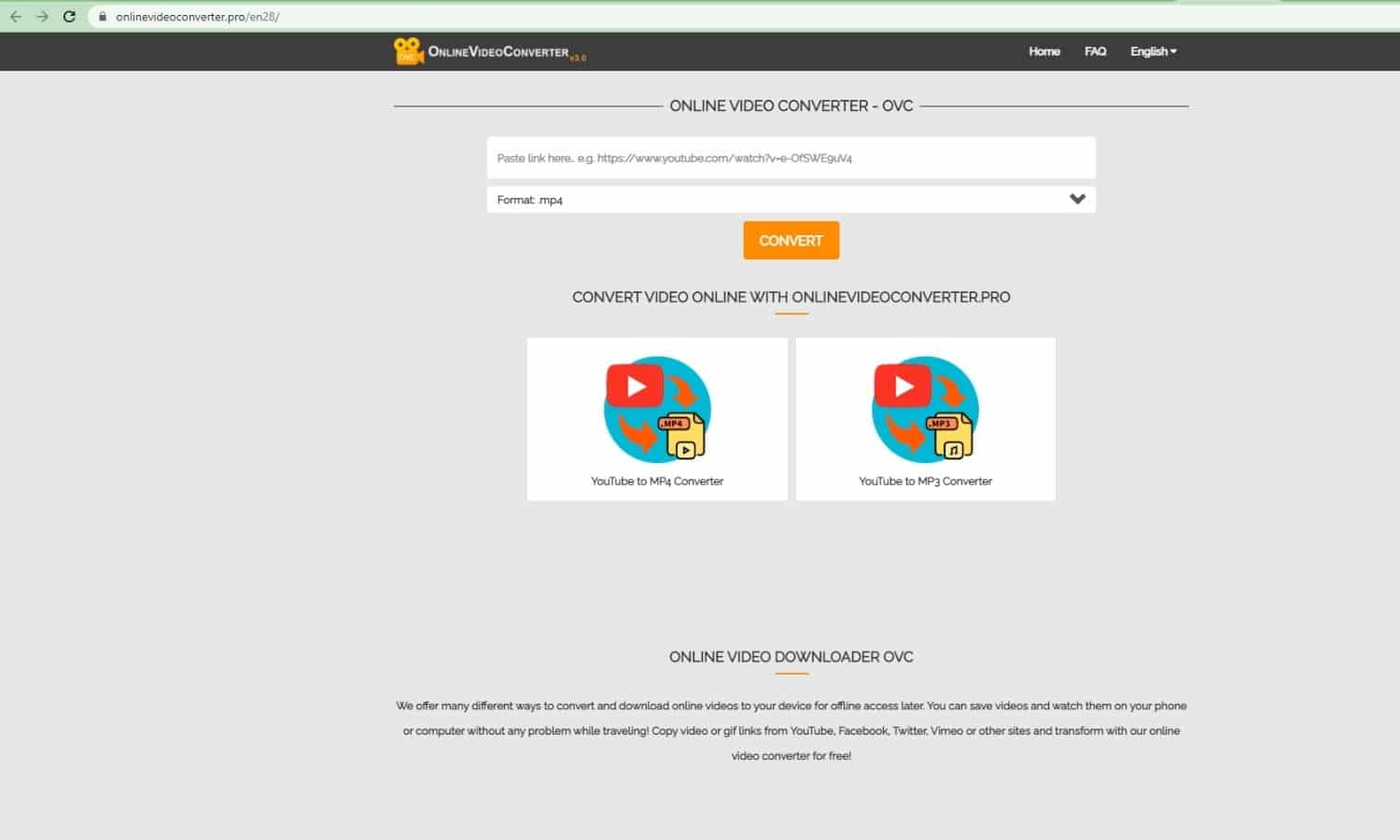Screen dimensions: 1400x840
Task: Click the CONVERT VIDEO ONLINE WITH ONLINEVIDEOCONVERTER.PRO heading
Action: 791,297
